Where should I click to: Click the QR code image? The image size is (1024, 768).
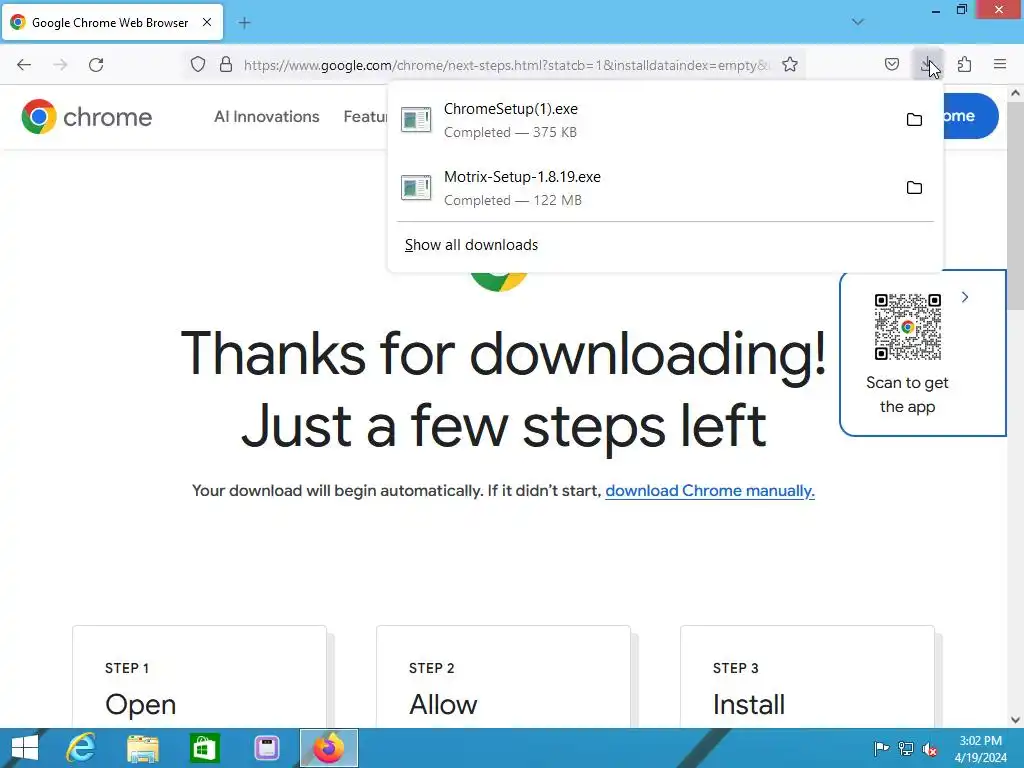click(908, 327)
